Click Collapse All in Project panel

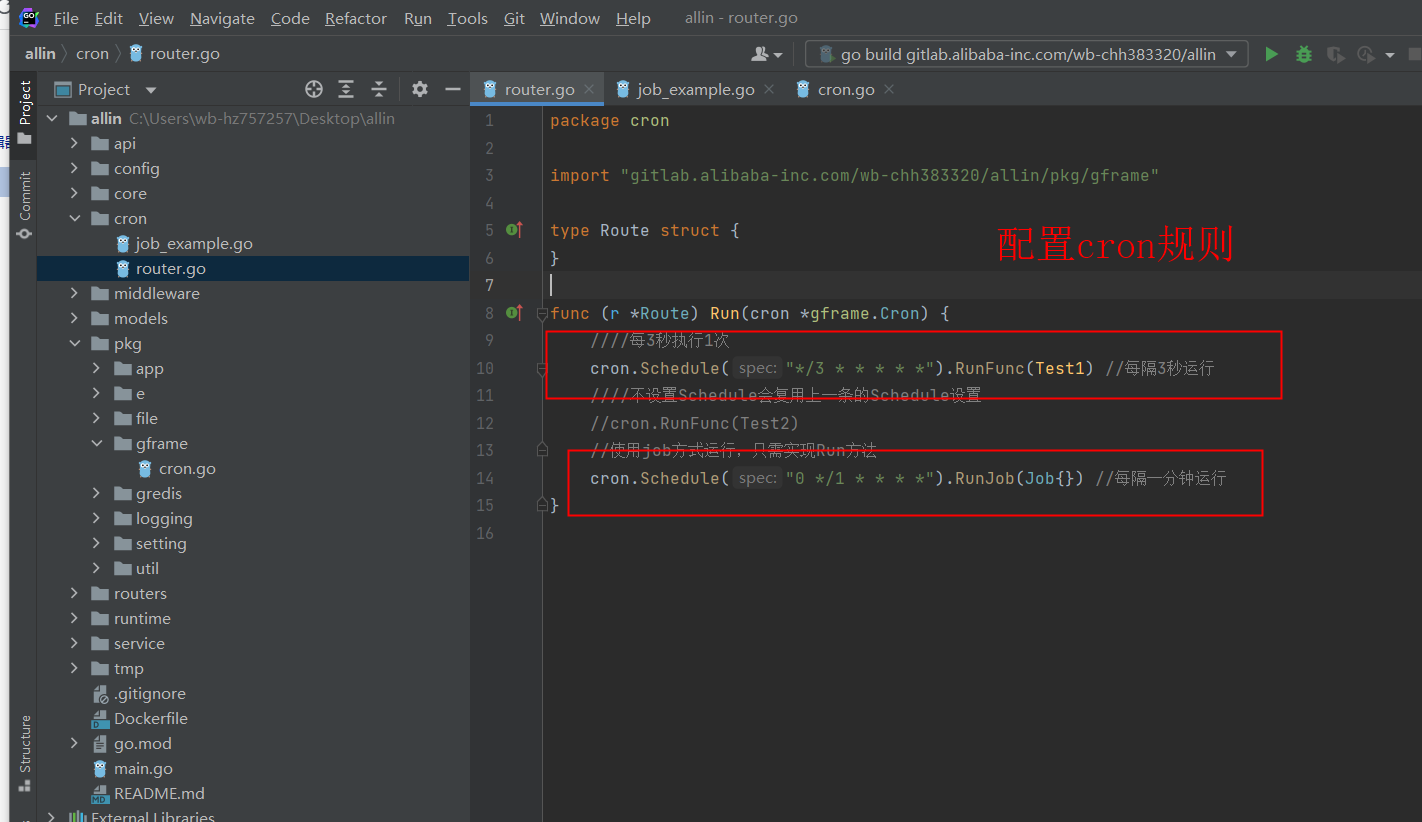(x=379, y=89)
